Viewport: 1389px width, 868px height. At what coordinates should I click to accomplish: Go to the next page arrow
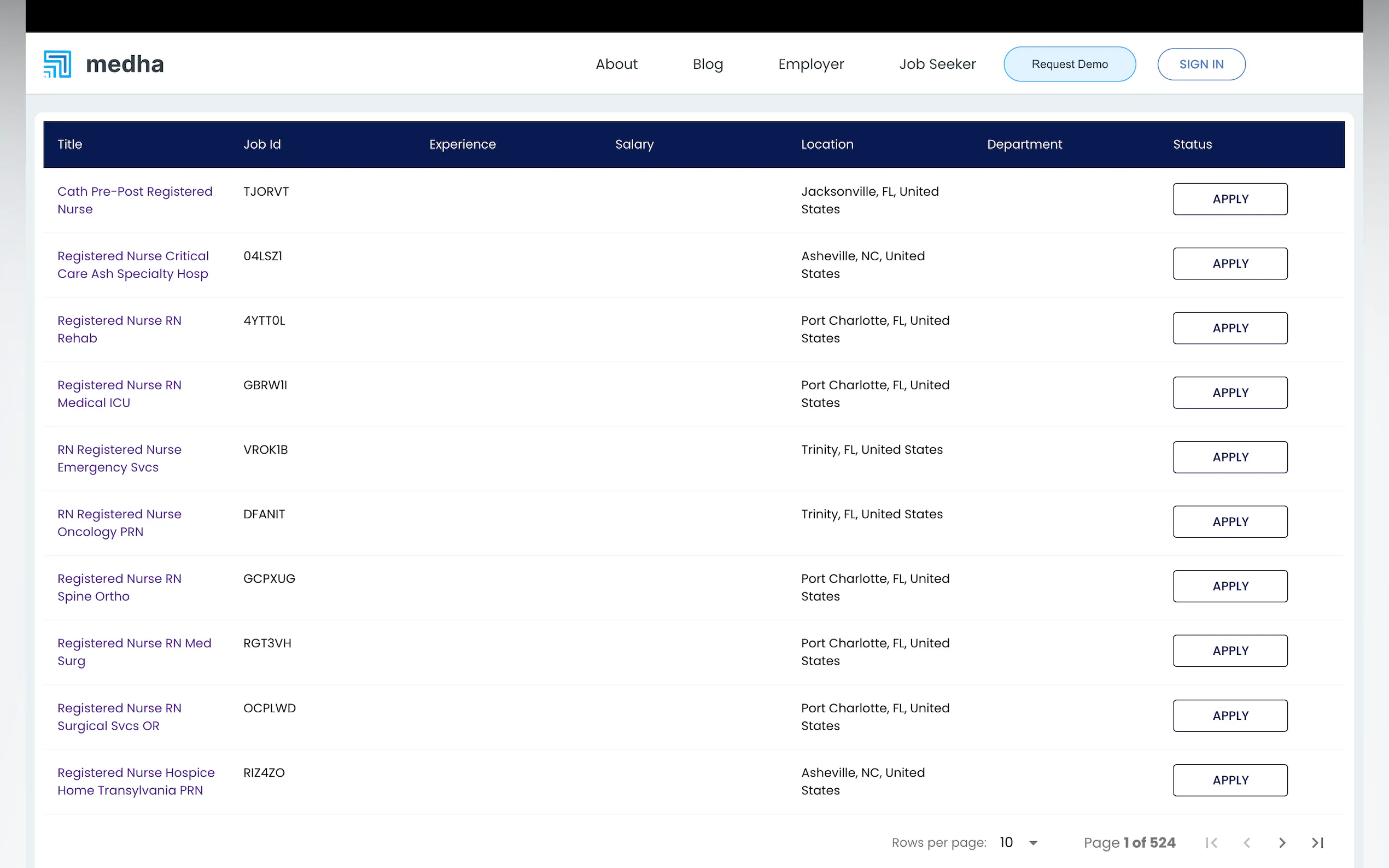coord(1282,842)
